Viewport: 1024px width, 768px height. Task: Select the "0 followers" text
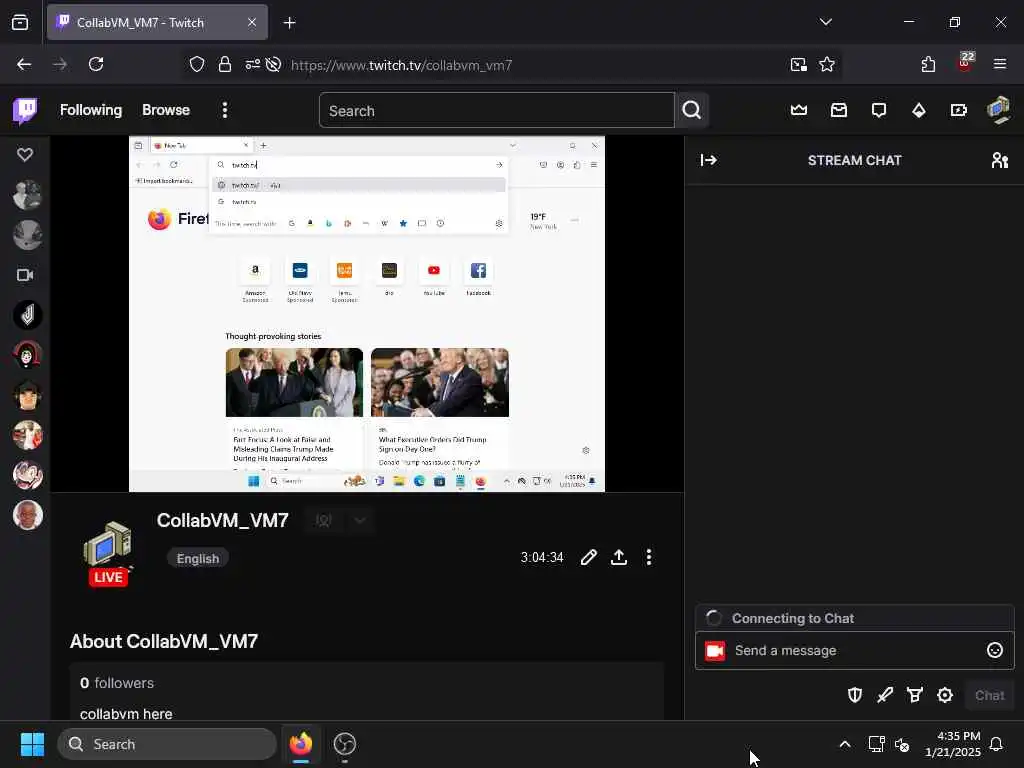pyautogui.click(x=117, y=683)
